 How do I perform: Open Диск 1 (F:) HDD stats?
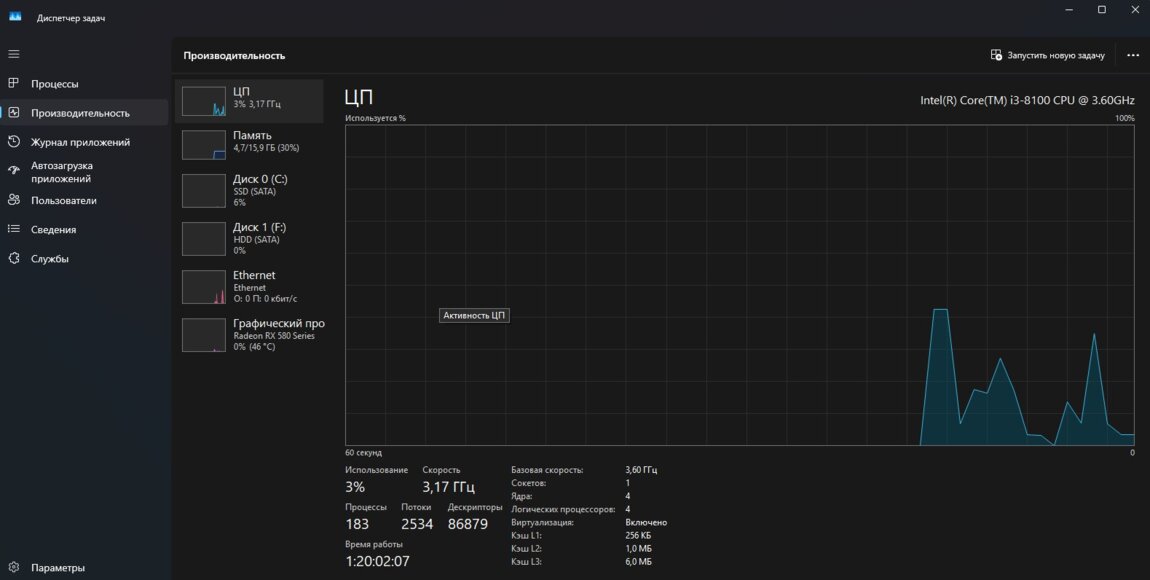tap(249, 238)
